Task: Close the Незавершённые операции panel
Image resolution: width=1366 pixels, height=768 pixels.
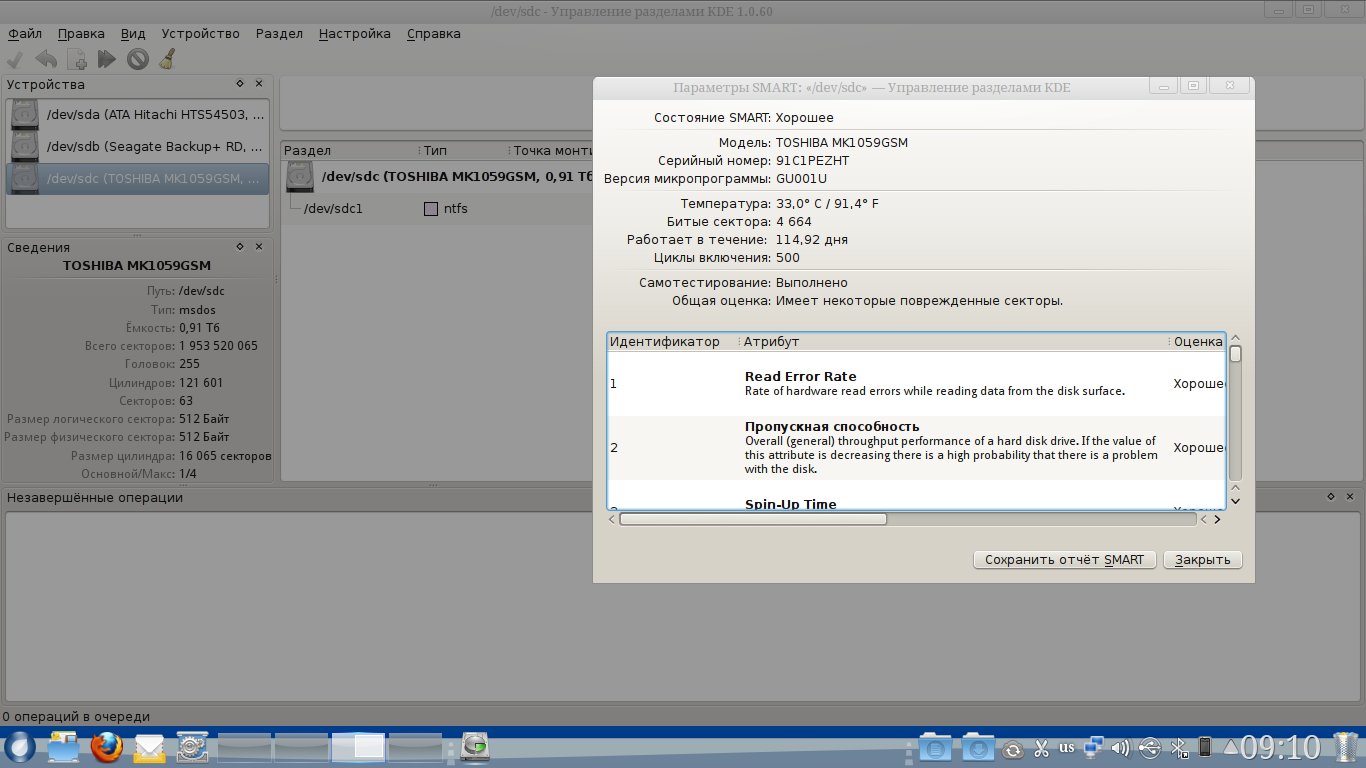Action: [1349, 496]
